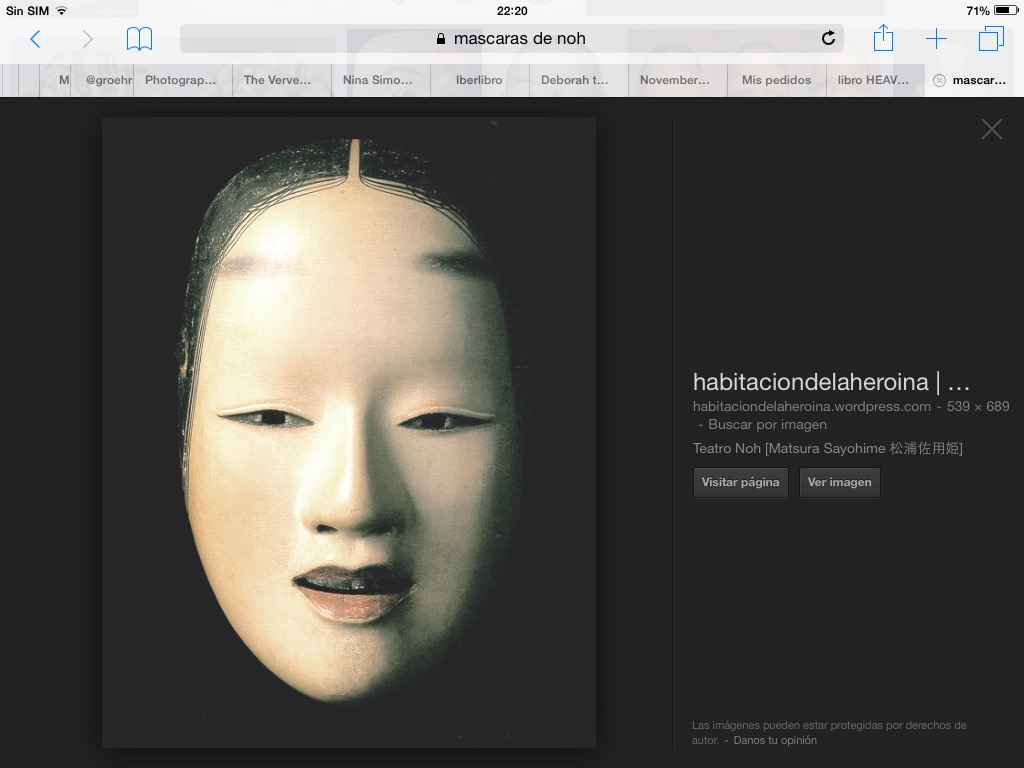Open the habitaciondelaheroina title link

pyautogui.click(x=831, y=381)
